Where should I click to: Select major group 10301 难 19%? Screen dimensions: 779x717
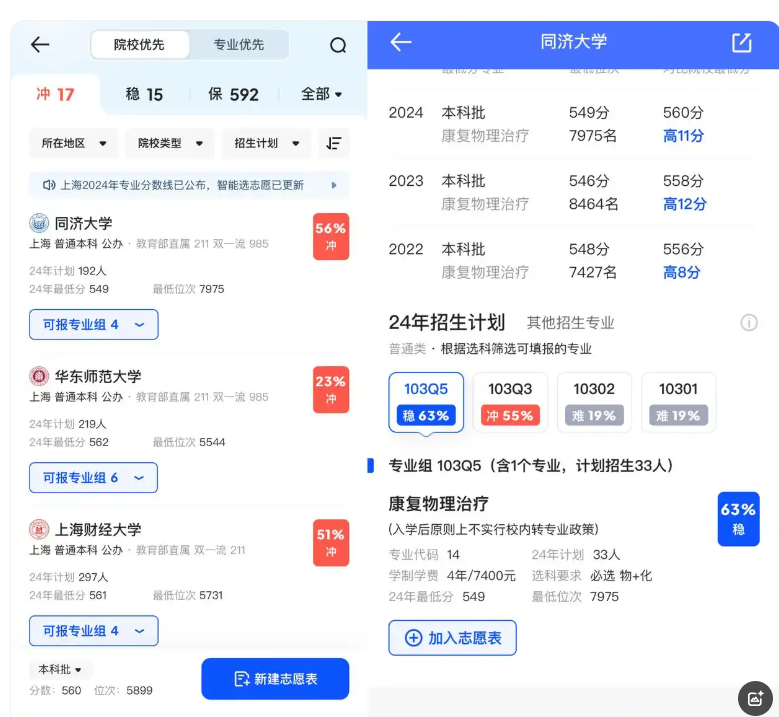(x=679, y=402)
